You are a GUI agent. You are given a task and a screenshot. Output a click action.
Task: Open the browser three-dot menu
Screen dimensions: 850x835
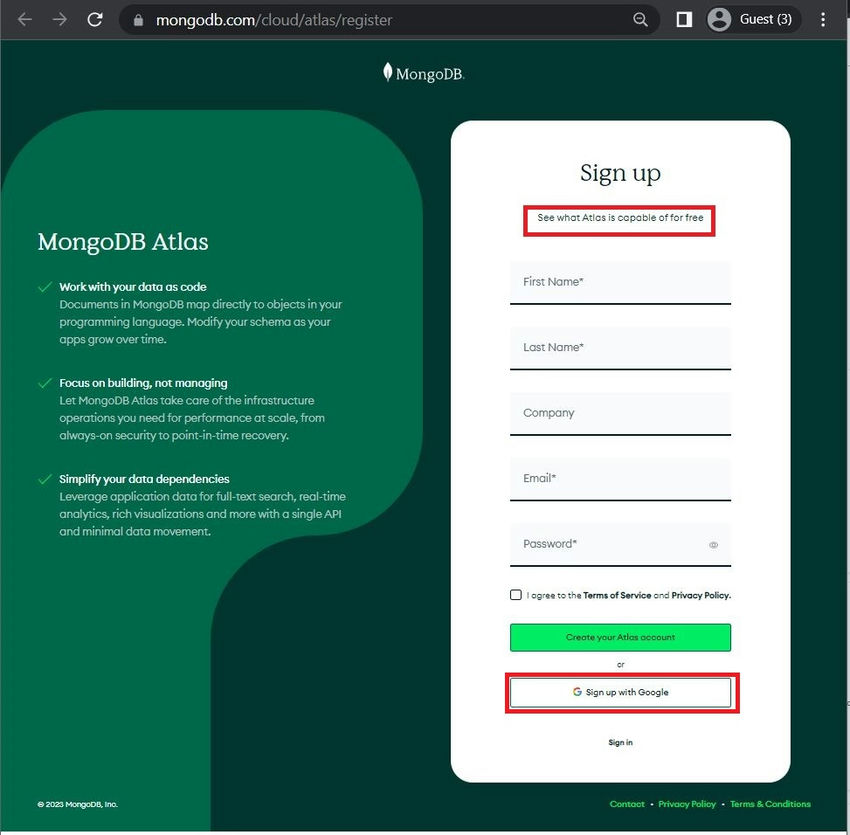(x=823, y=19)
